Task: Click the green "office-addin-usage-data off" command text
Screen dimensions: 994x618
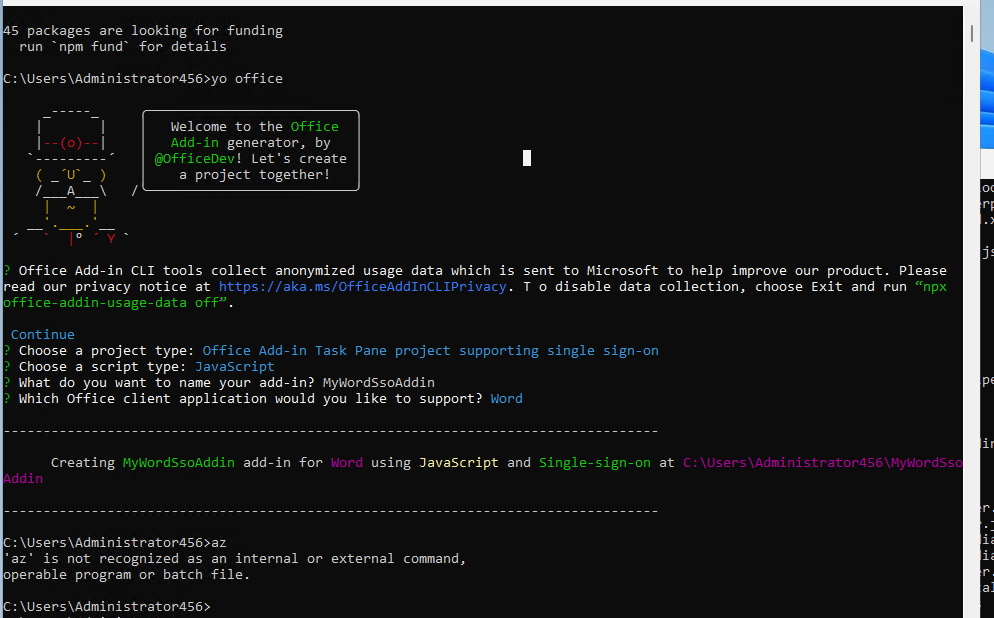Action: (112, 303)
